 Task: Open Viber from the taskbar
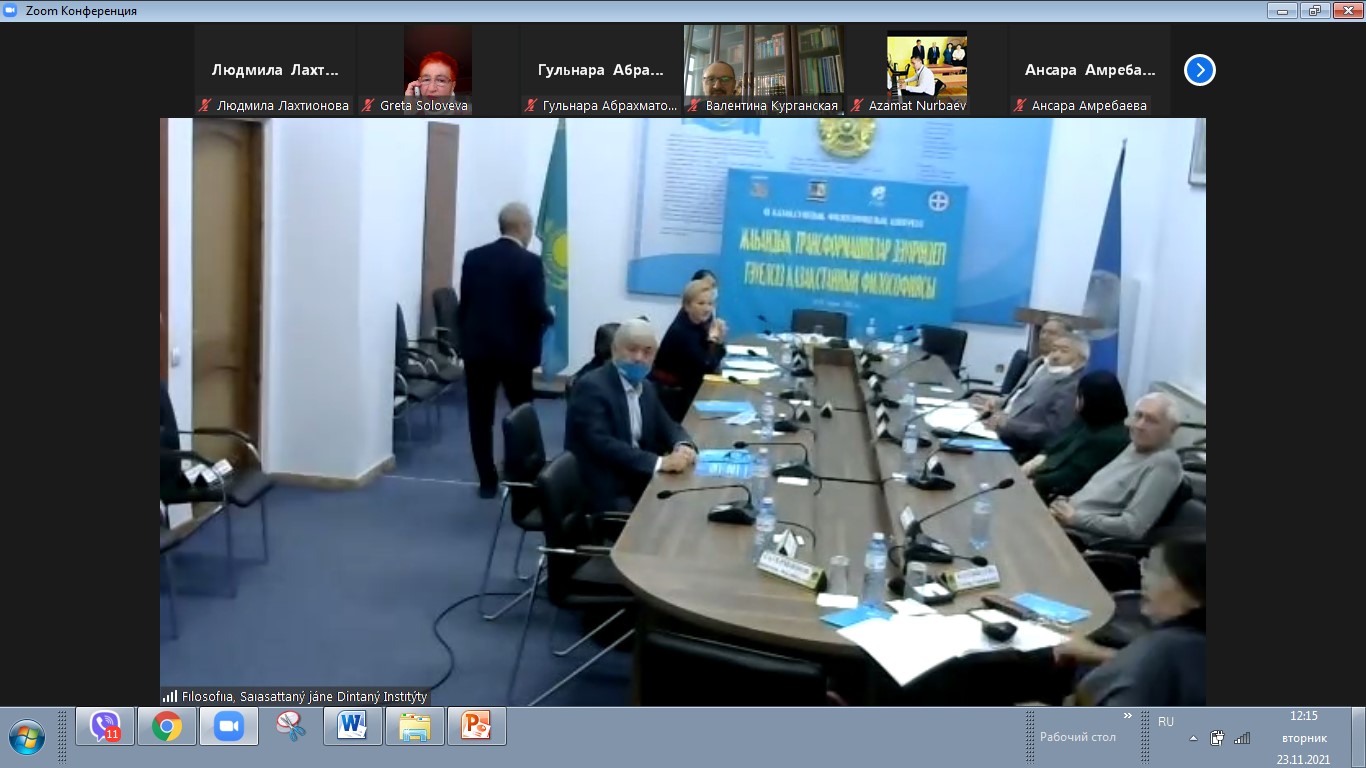[105, 726]
